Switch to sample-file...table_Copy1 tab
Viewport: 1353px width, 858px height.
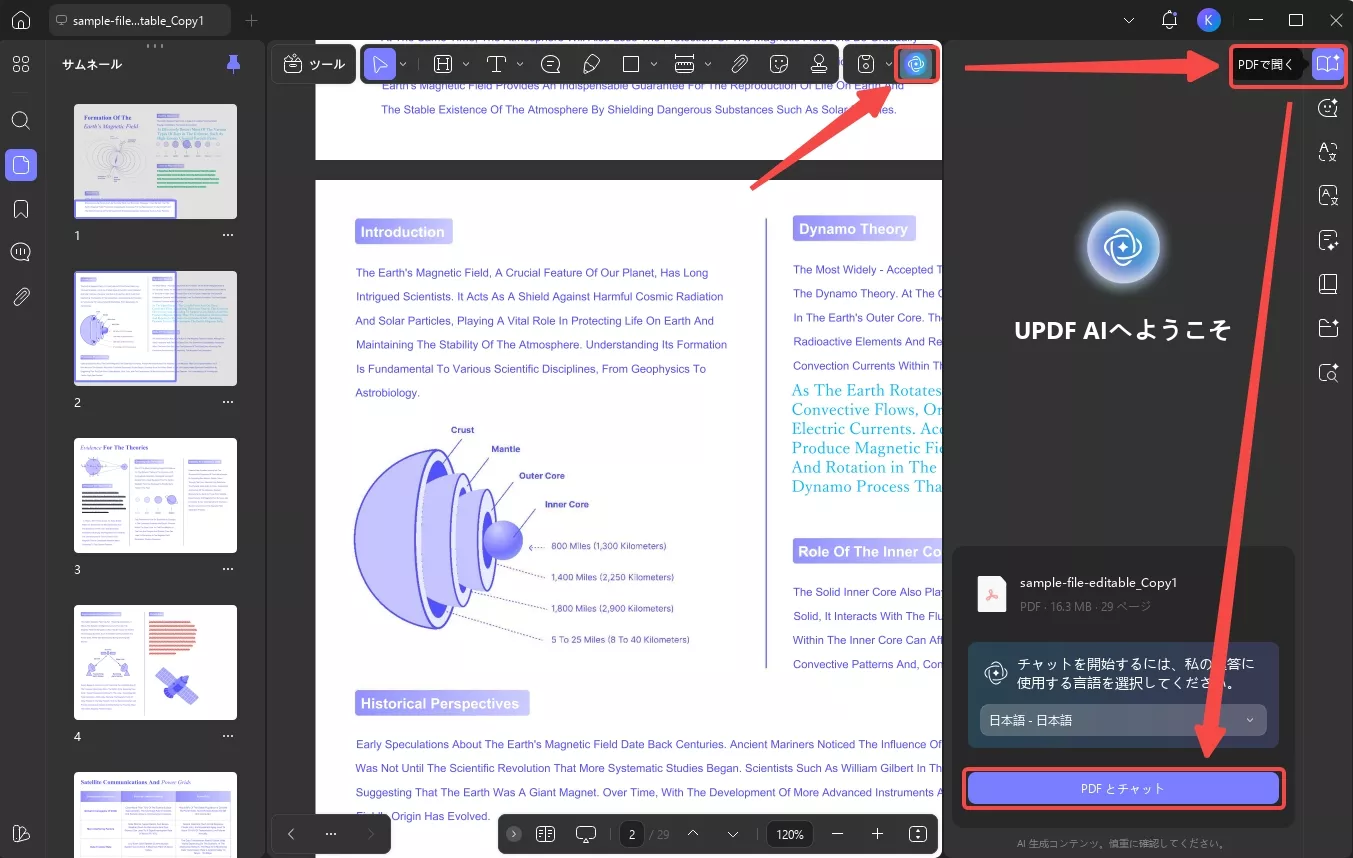[140, 20]
